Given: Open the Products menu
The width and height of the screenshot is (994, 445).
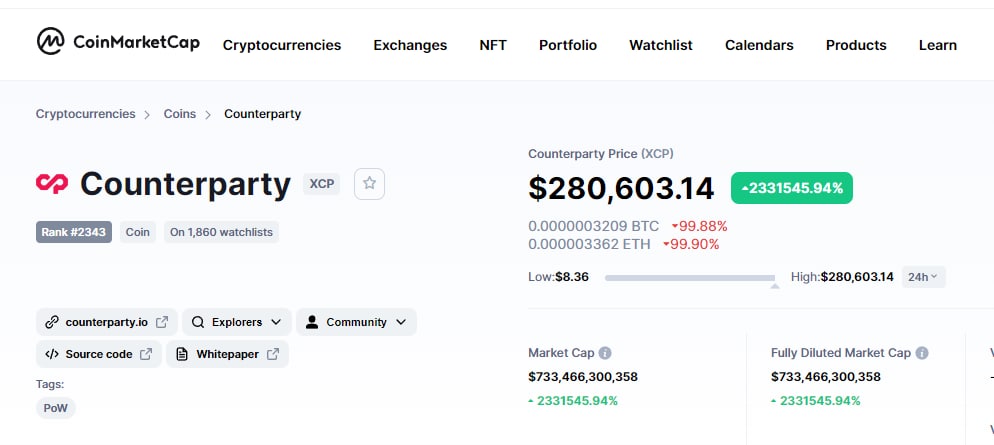Looking at the screenshot, I should [856, 45].
